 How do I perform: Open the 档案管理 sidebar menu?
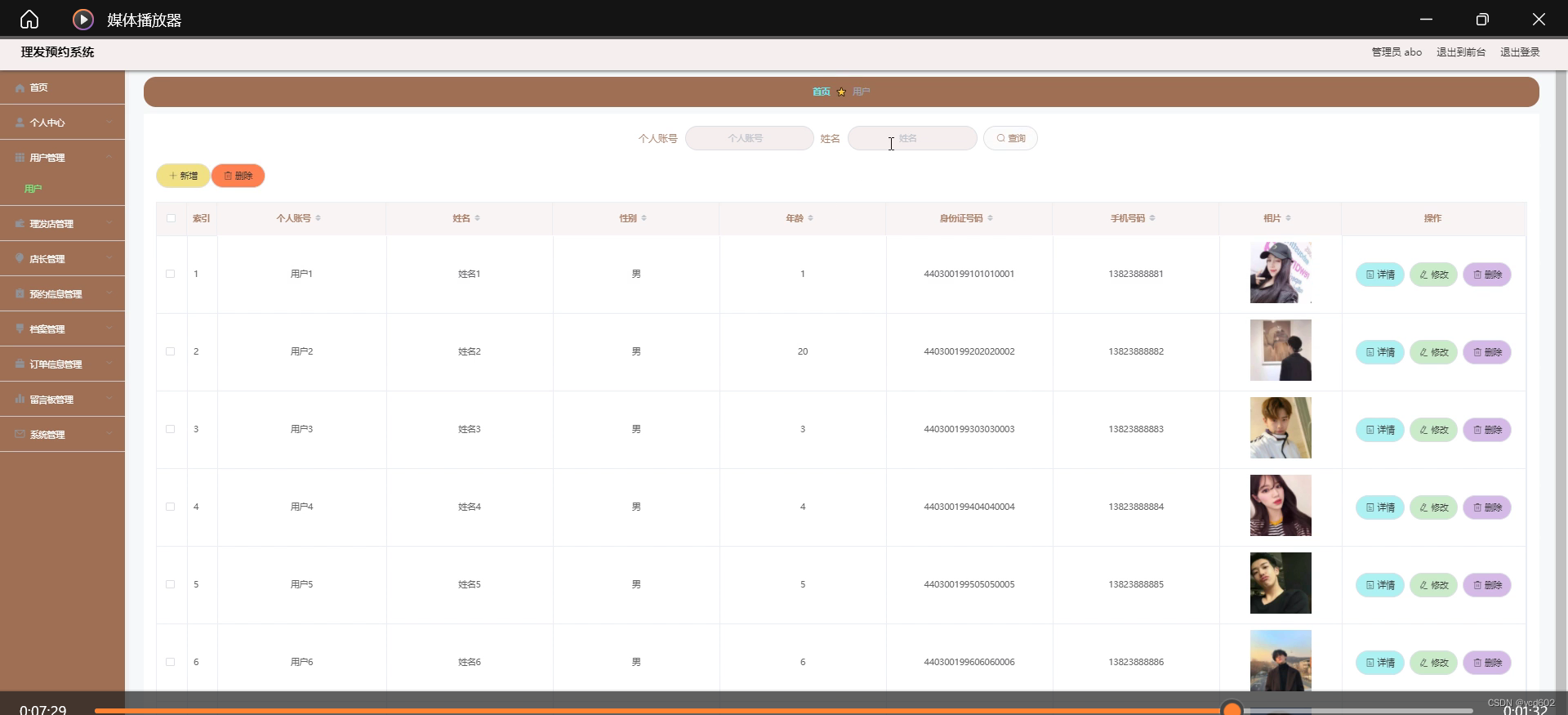(62, 329)
